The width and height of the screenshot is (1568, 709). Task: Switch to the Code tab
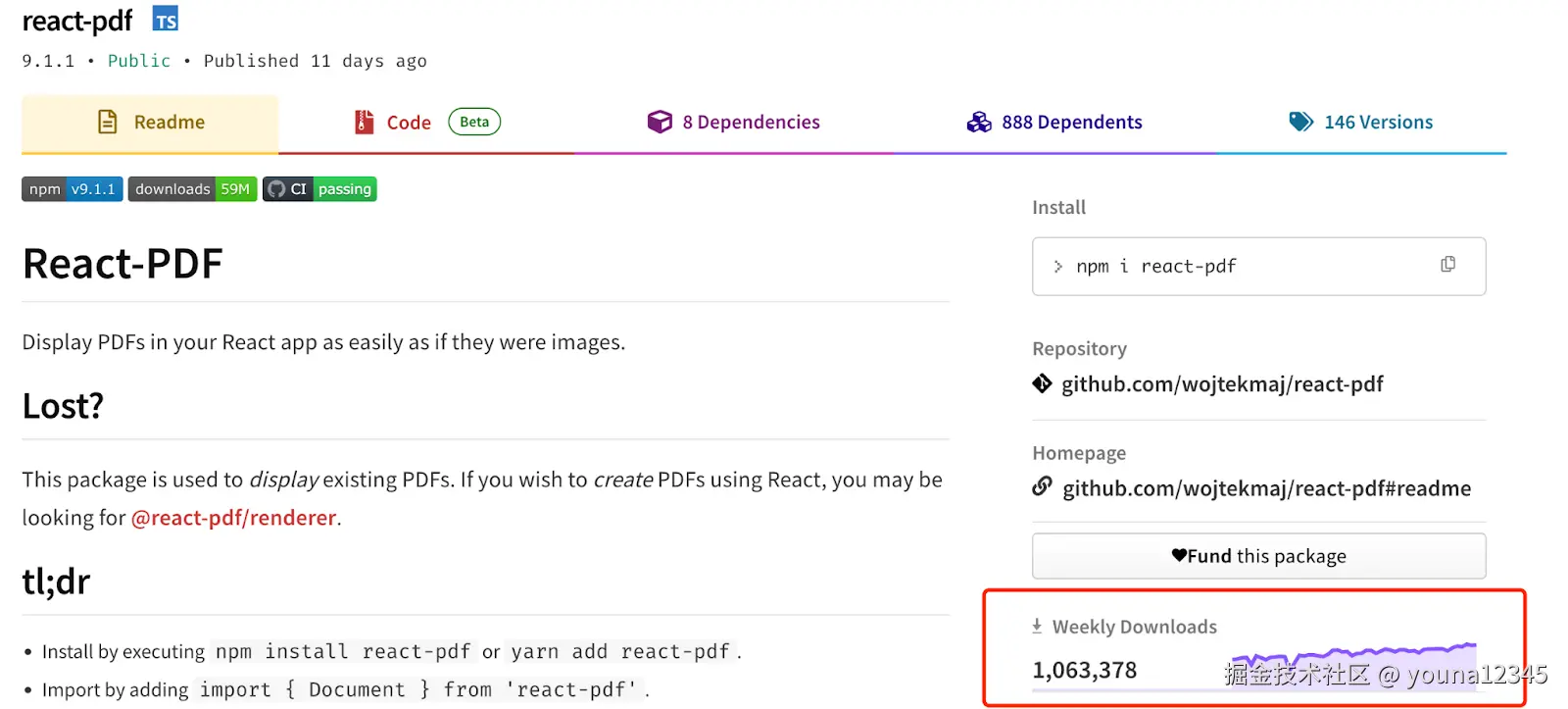tap(426, 123)
